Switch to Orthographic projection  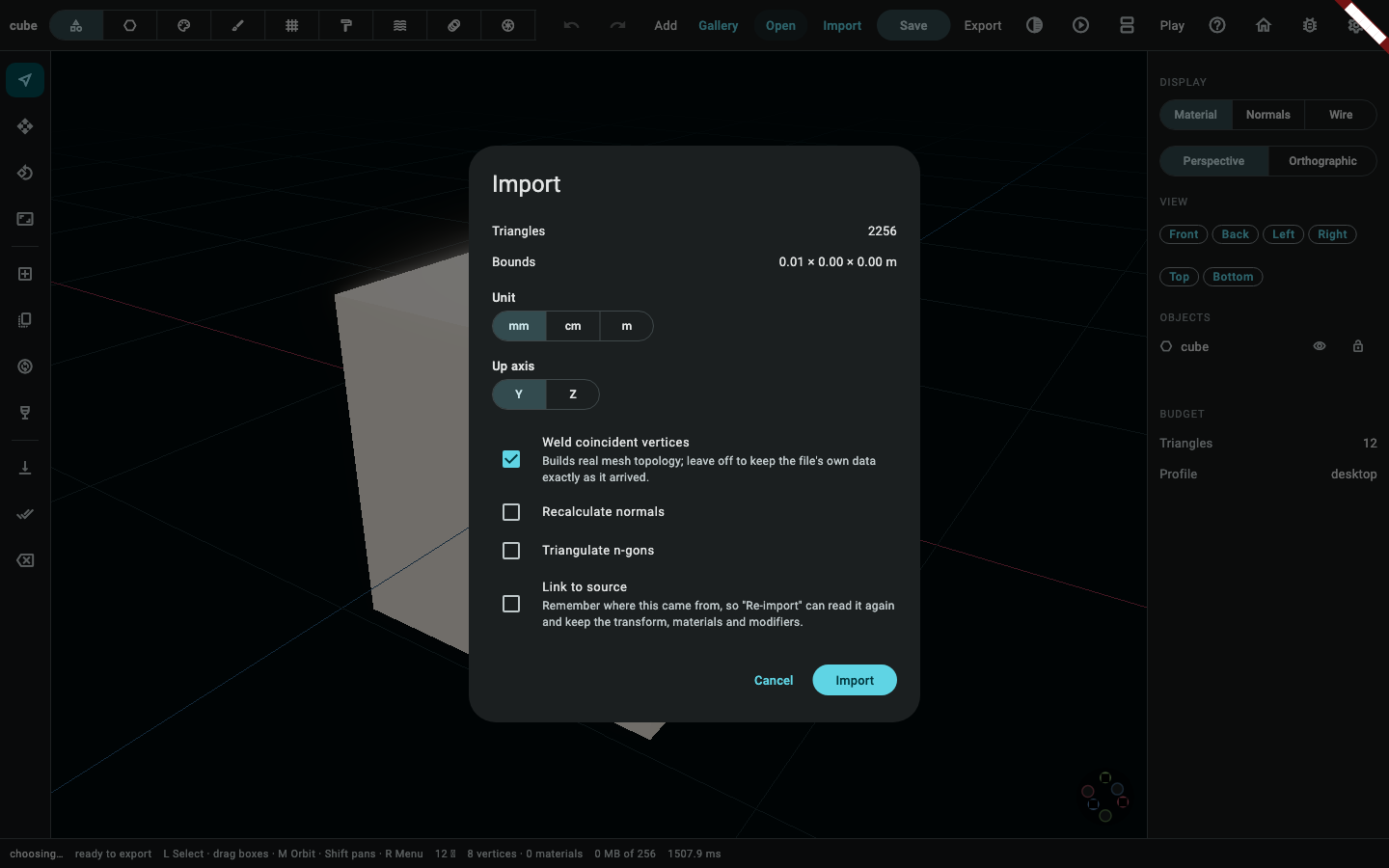tap(1322, 161)
